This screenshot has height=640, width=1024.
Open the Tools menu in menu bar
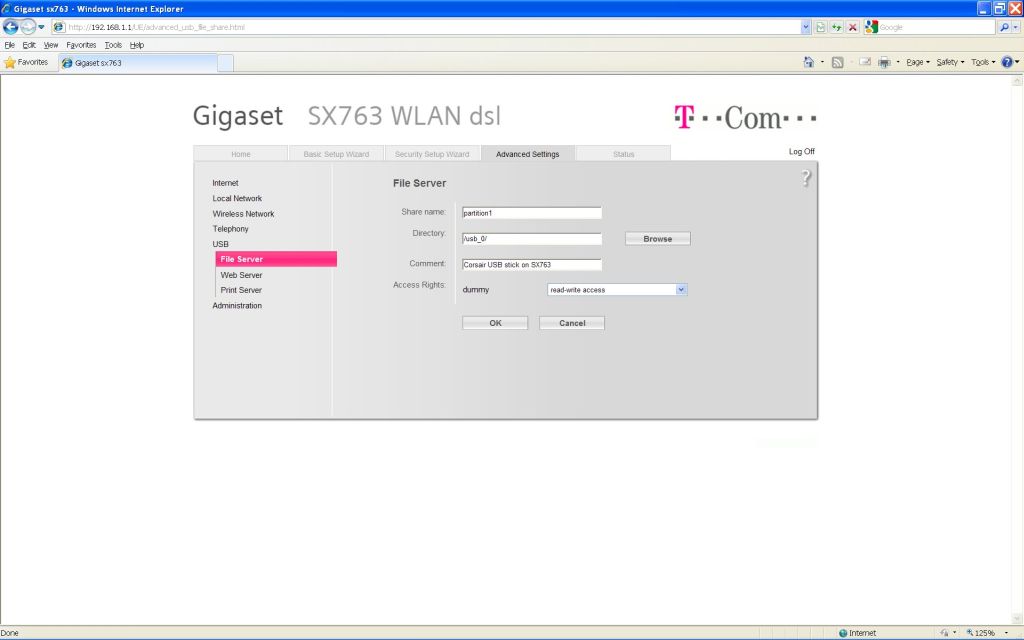tap(113, 45)
